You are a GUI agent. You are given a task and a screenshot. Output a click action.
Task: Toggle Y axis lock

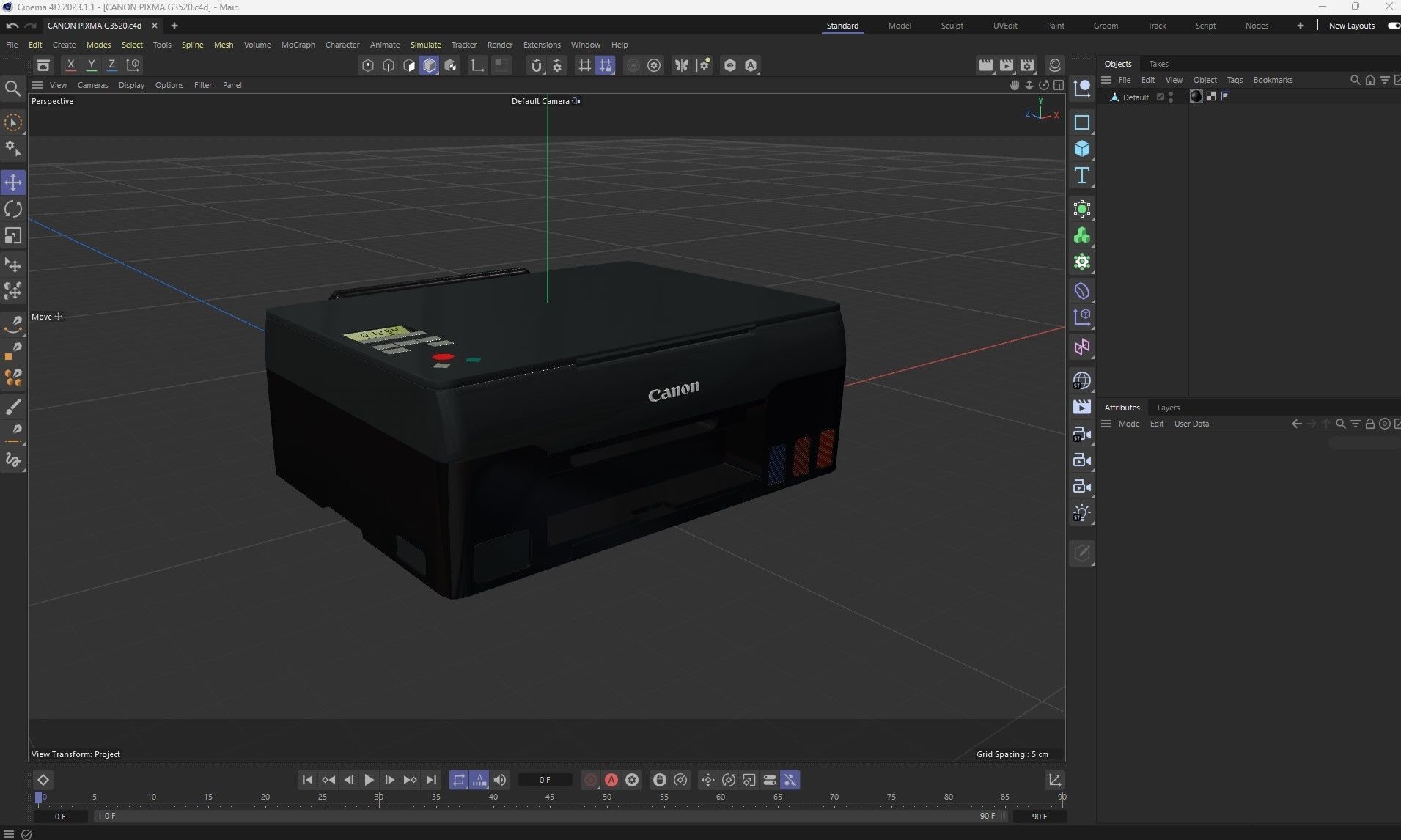pyautogui.click(x=92, y=65)
